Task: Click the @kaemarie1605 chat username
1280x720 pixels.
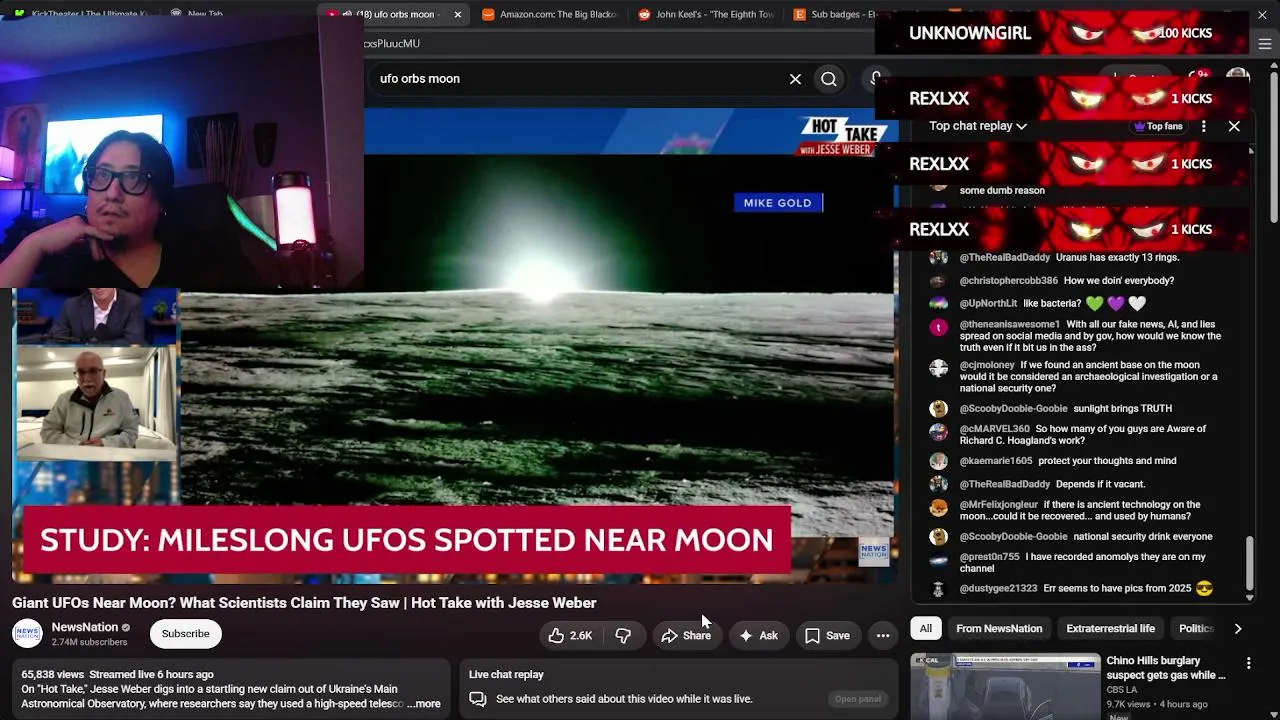Action: tap(996, 461)
